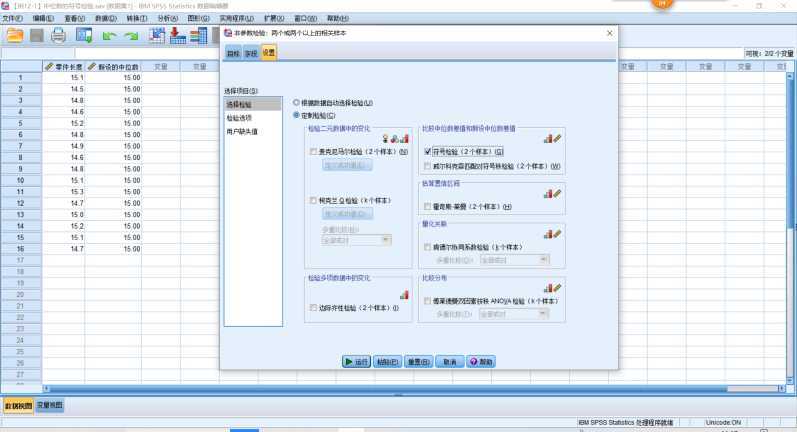The image size is (797, 432).
Task: Select row header 16 in data grid
Action: pos(21,249)
